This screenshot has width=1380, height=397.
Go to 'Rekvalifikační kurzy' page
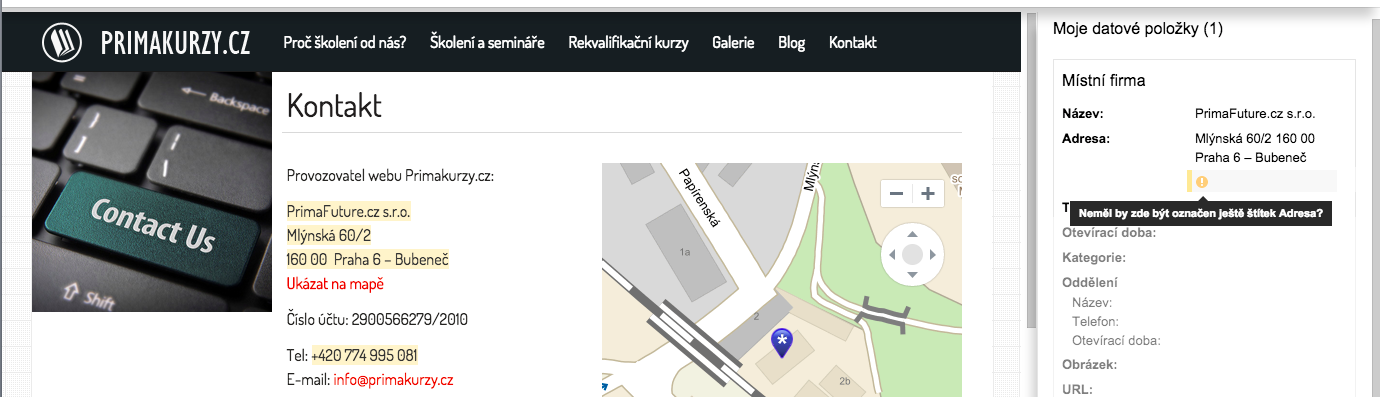(x=628, y=43)
